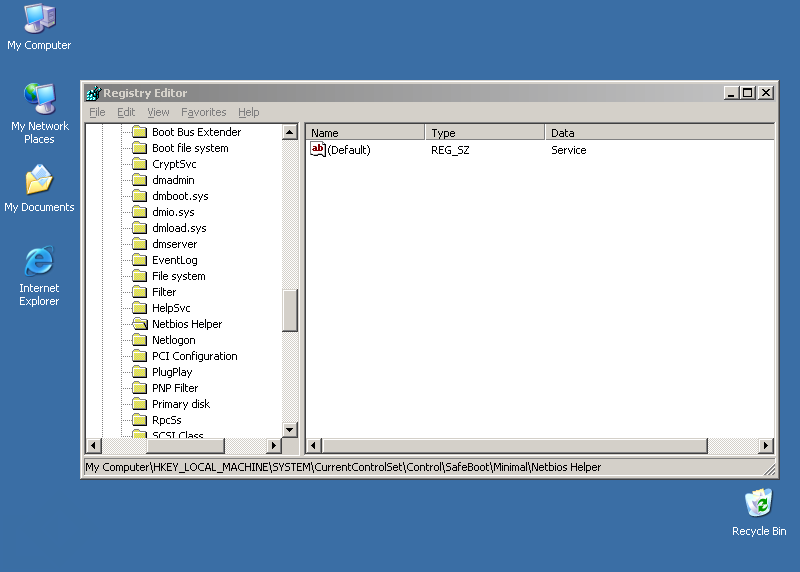Click the dmboot.sys folder icon
The width and height of the screenshot is (800, 572).
click(139, 196)
